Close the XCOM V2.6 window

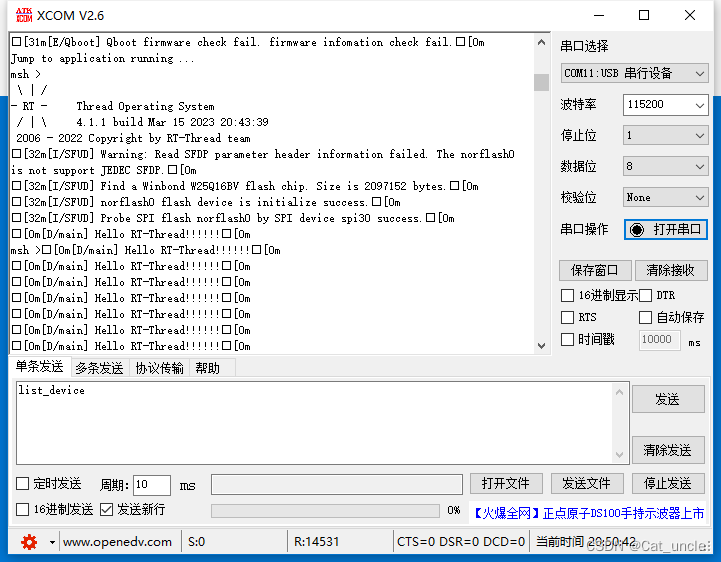tap(690, 15)
